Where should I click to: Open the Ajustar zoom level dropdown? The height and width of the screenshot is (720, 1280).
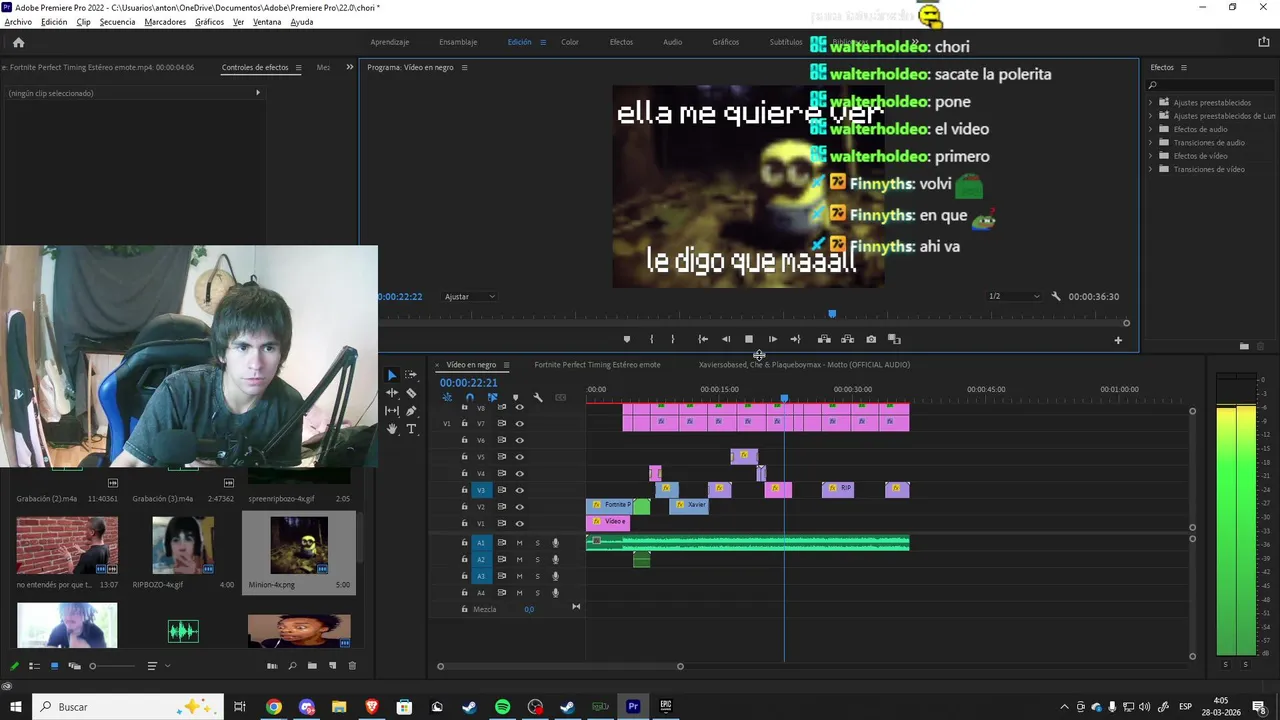(x=470, y=296)
